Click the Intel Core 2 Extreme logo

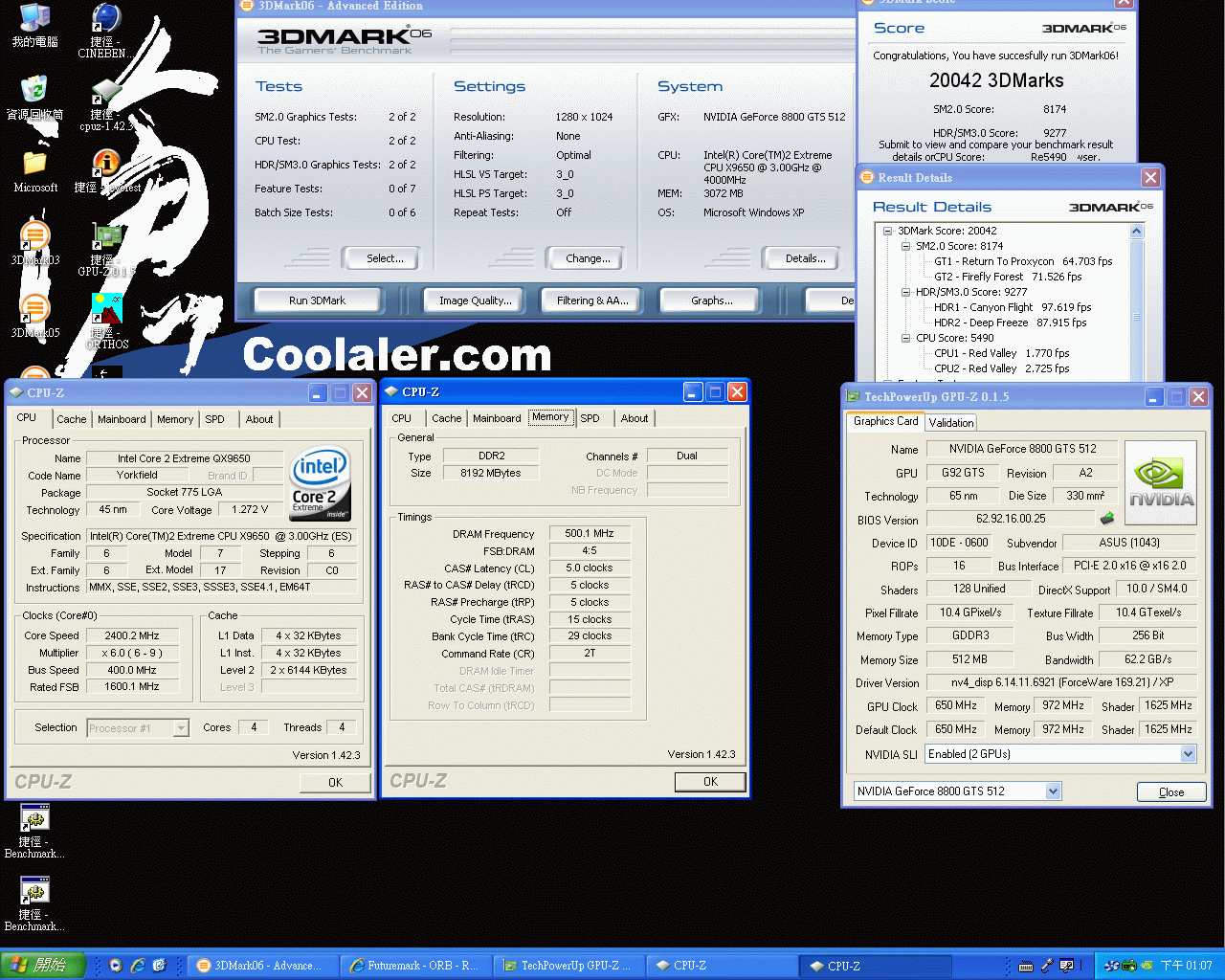tap(321, 484)
